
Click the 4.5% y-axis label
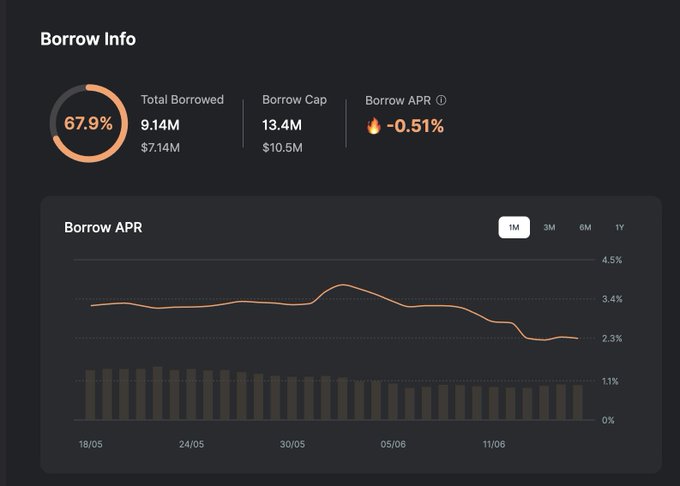click(612, 260)
